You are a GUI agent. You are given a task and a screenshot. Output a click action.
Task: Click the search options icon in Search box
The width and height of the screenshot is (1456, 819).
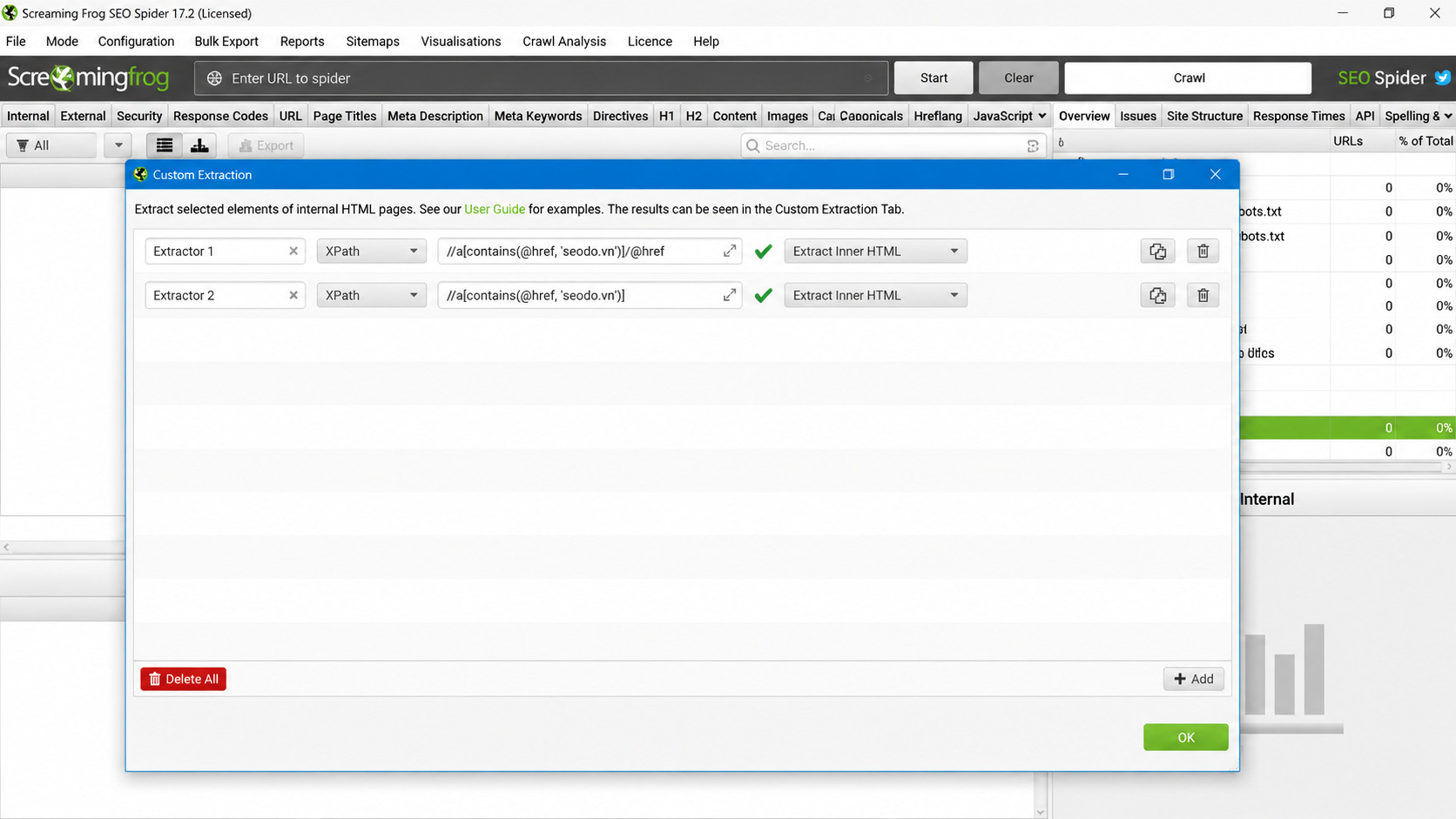click(x=1033, y=146)
